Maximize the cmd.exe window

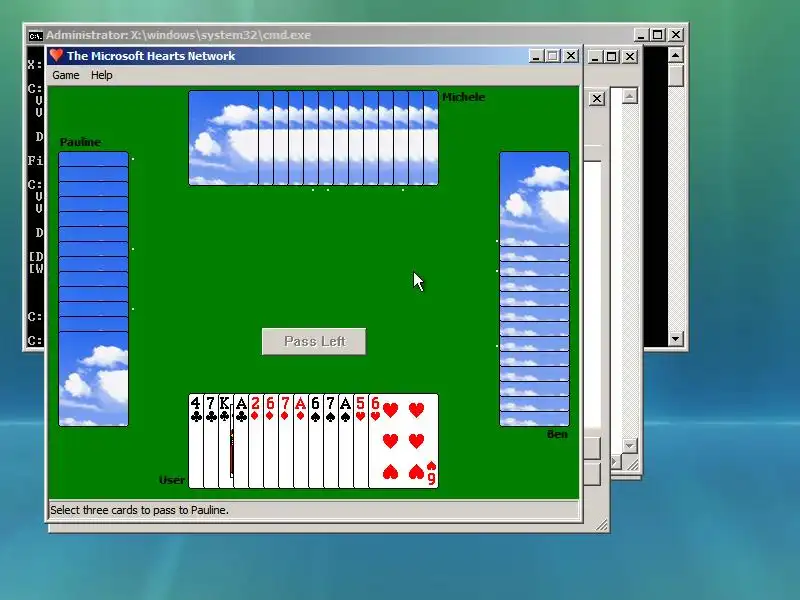click(658, 35)
